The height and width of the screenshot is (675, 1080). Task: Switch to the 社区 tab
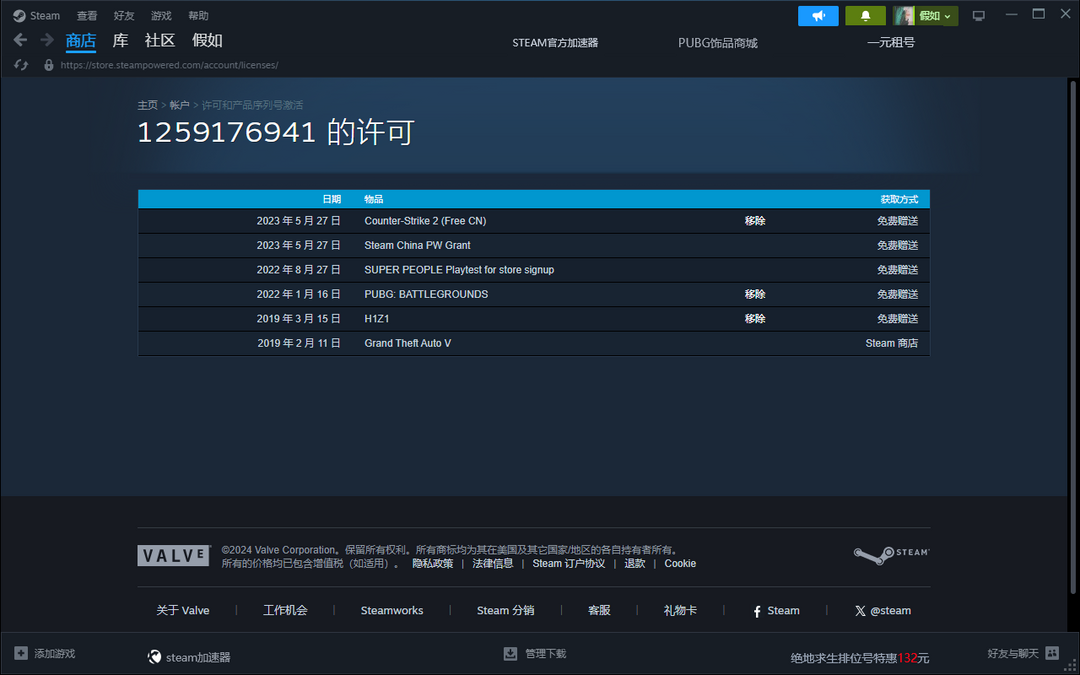pyautogui.click(x=160, y=41)
